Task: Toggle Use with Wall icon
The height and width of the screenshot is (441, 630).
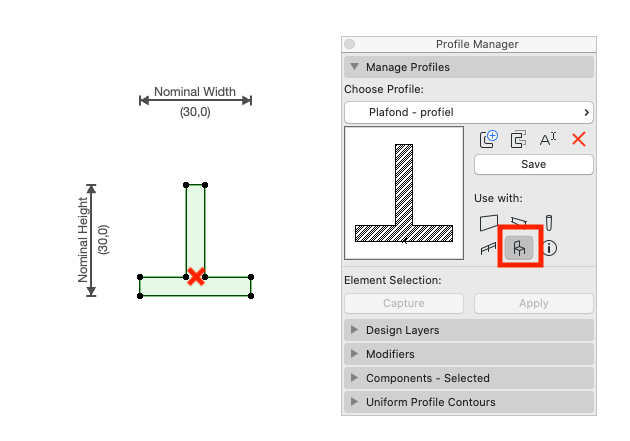Action: pyautogui.click(x=489, y=223)
